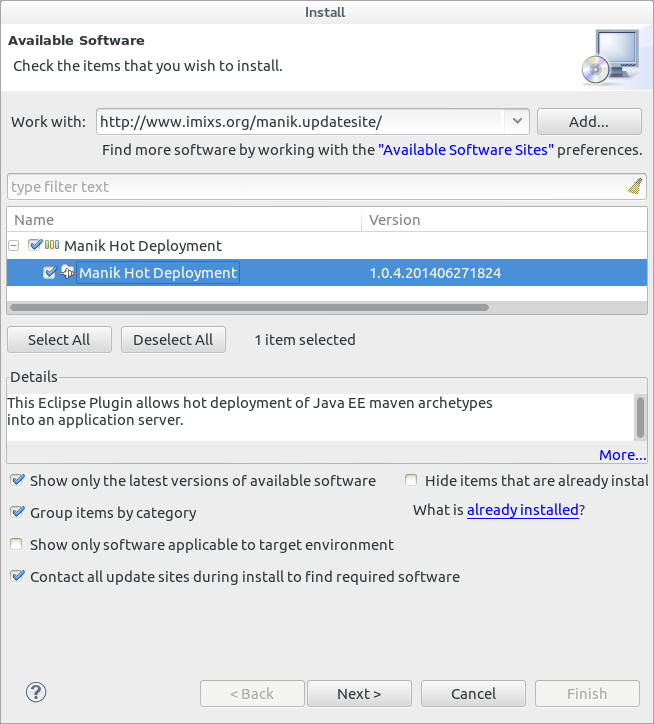This screenshot has width=654, height=724.
Task: Click the install wizard computer disc image
Action: [611, 57]
